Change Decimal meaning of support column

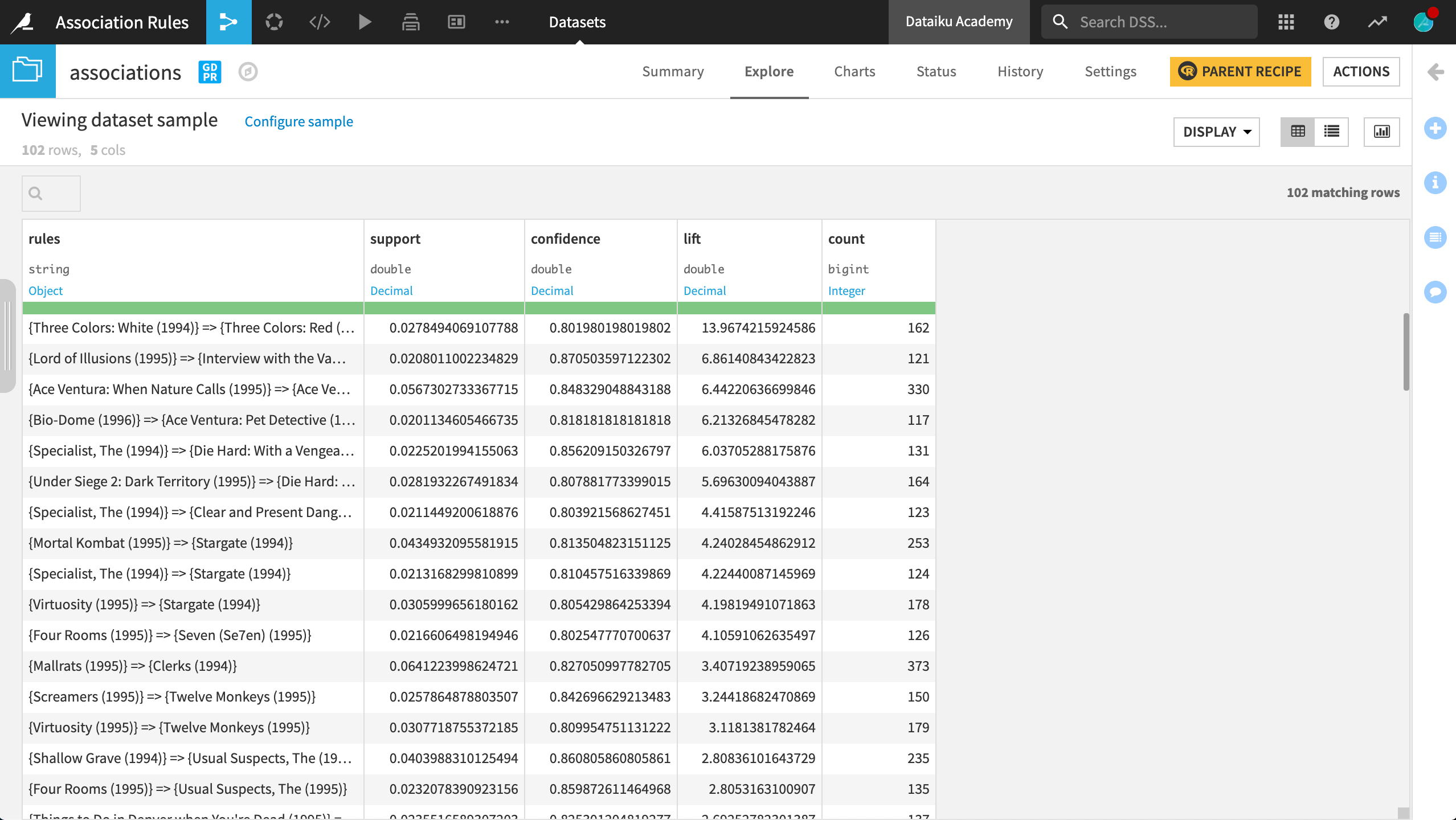click(x=391, y=290)
